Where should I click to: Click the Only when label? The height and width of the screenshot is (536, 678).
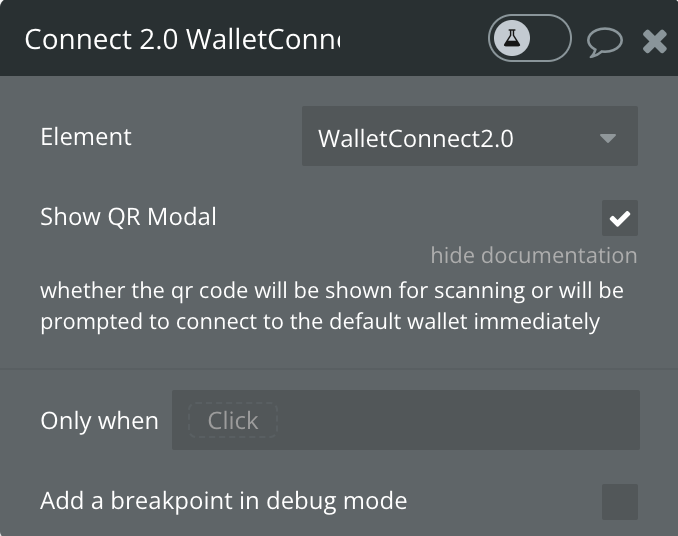(x=99, y=421)
